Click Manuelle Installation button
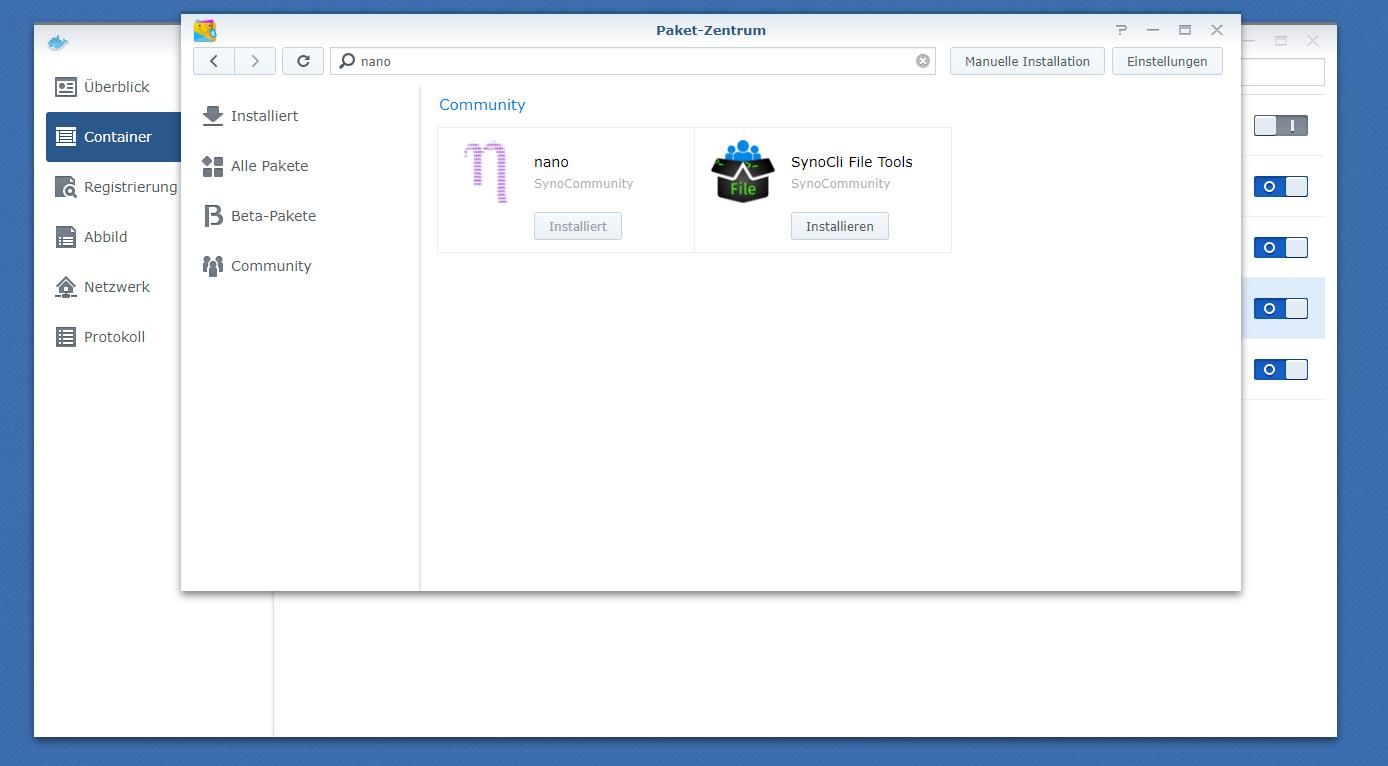The width and height of the screenshot is (1388, 766). tap(1027, 61)
